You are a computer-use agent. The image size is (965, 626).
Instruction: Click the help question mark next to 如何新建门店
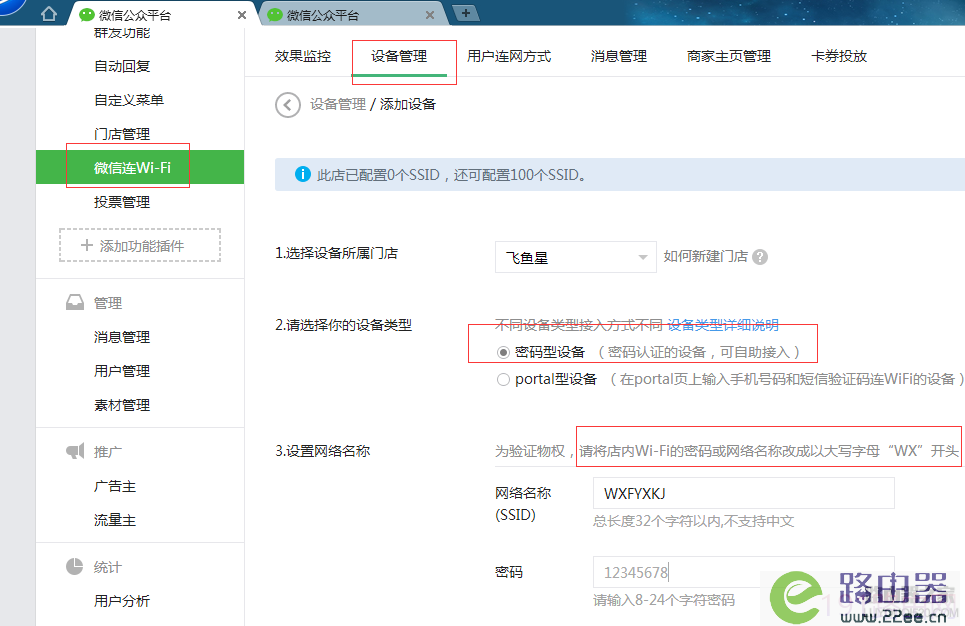pos(760,257)
